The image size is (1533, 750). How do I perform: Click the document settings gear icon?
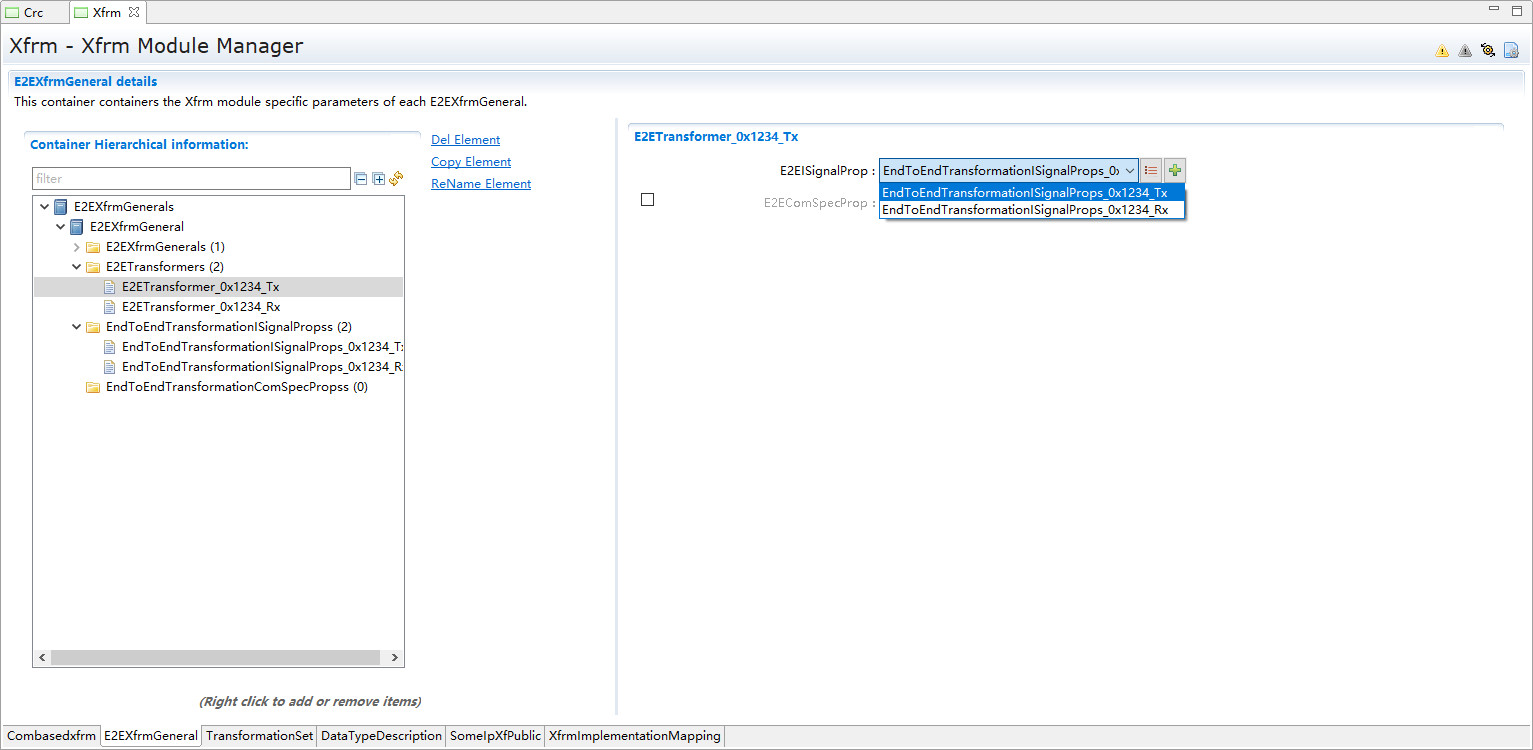[1511, 51]
